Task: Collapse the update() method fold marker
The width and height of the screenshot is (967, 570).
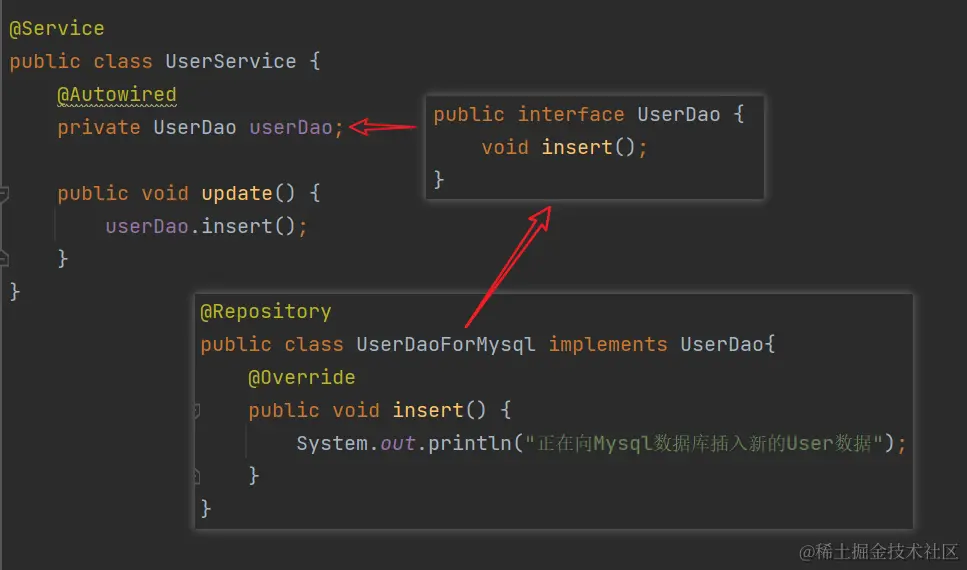Action: point(4,194)
